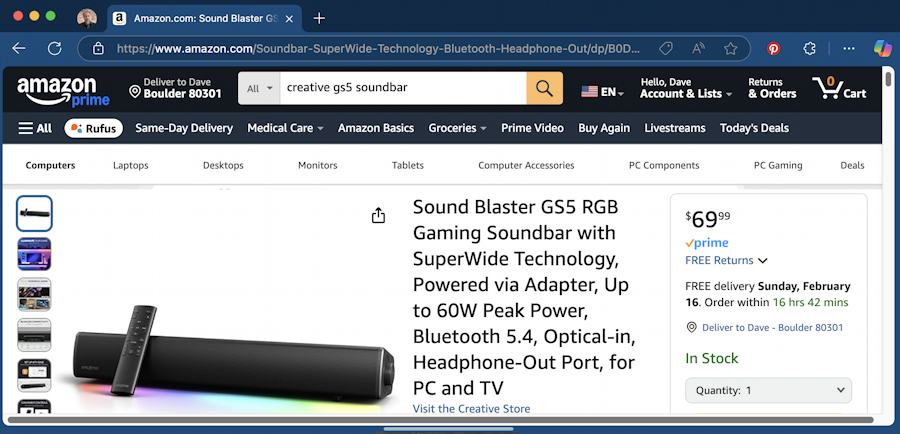Open the All hamburger menu

pyautogui.click(x=35, y=128)
